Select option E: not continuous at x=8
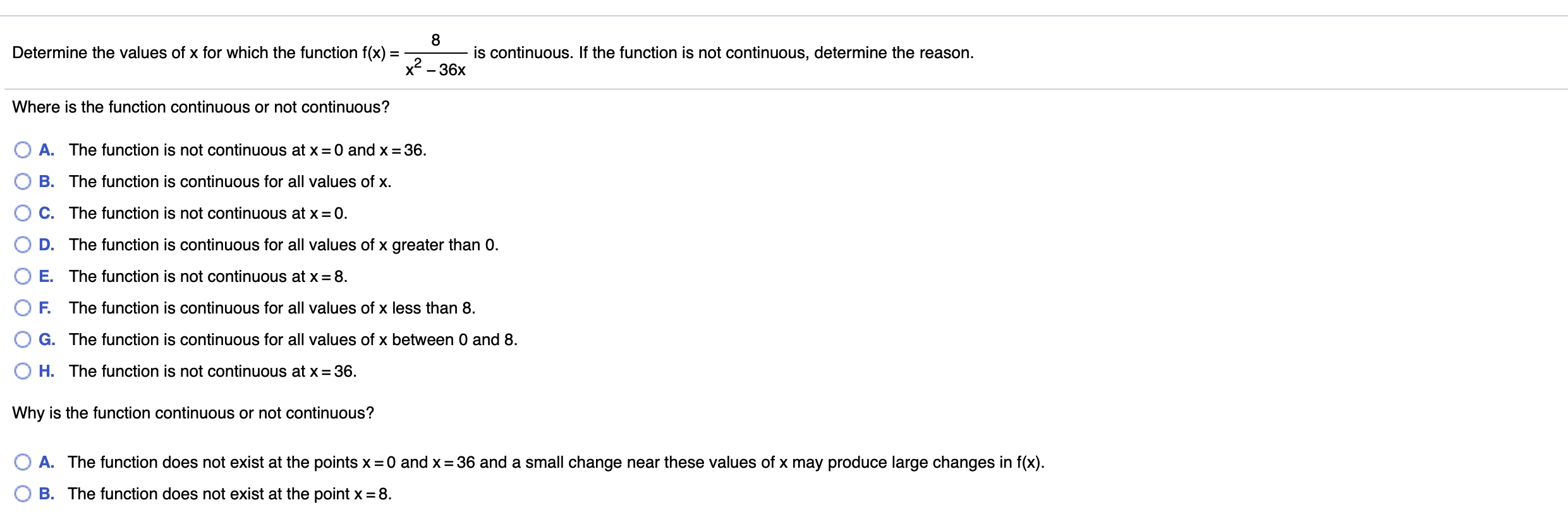This screenshot has width=1568, height=524. coord(23,276)
